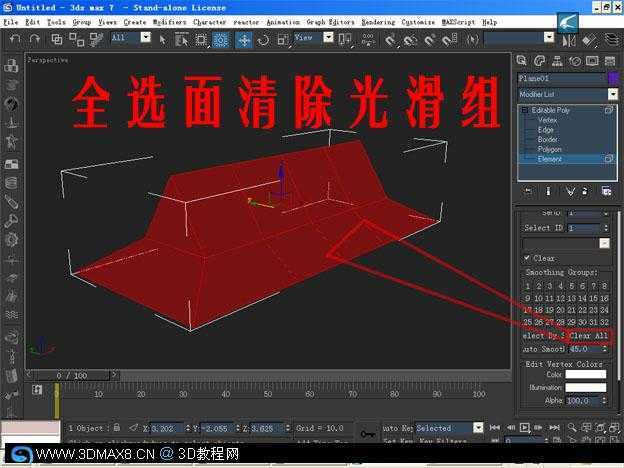
Task: Click the Select ID button
Action: click(x=543, y=228)
